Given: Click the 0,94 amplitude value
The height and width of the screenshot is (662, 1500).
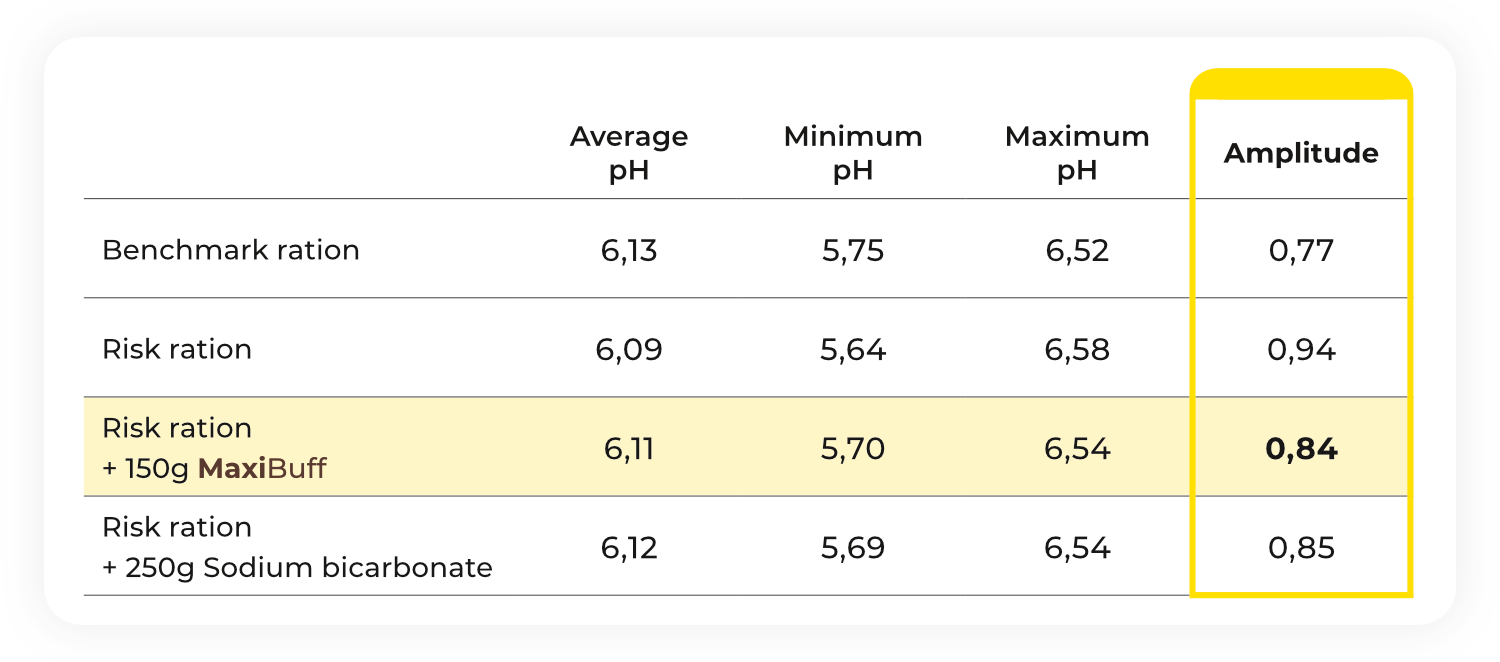Looking at the screenshot, I should [x=1301, y=350].
